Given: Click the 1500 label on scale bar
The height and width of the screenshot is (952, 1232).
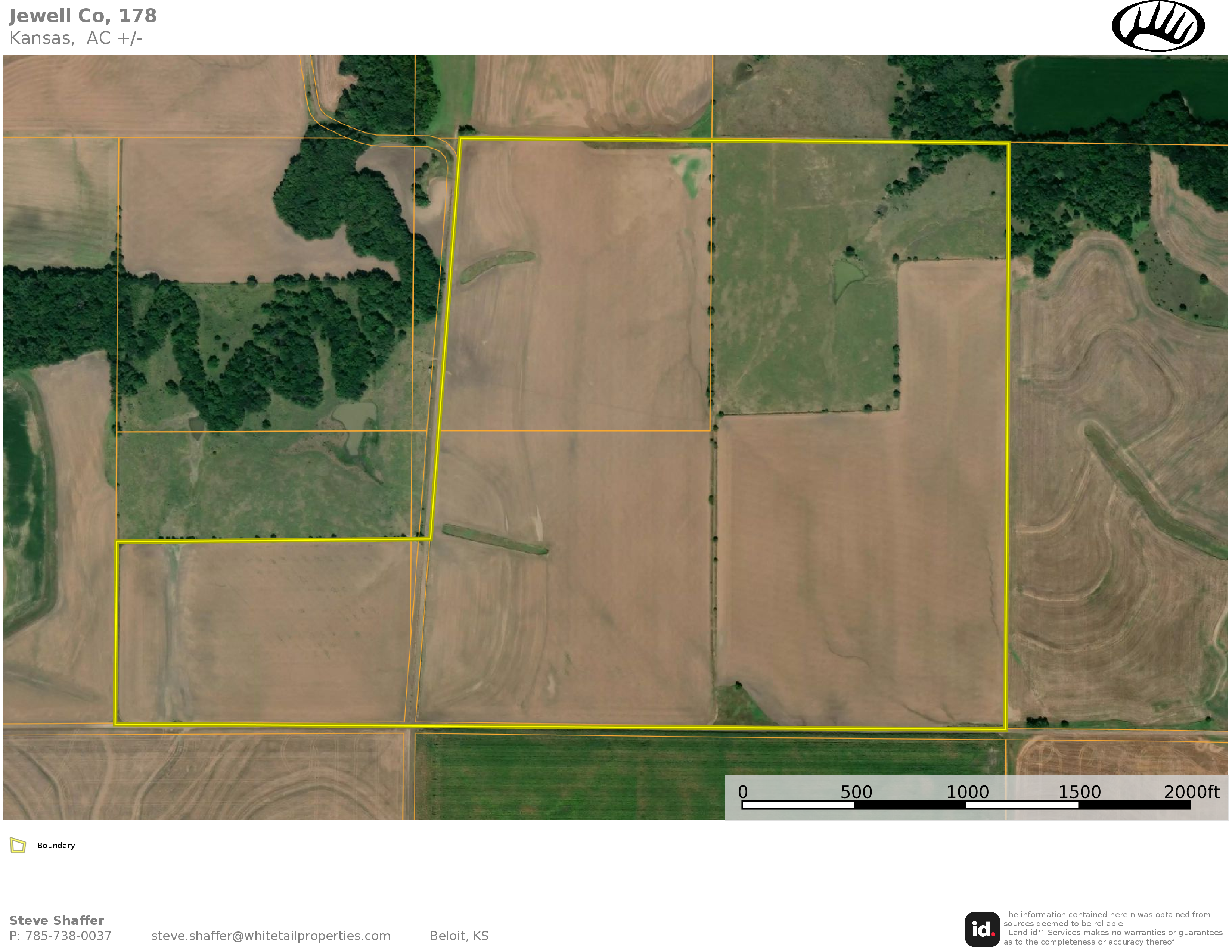Looking at the screenshot, I should (x=1080, y=792).
